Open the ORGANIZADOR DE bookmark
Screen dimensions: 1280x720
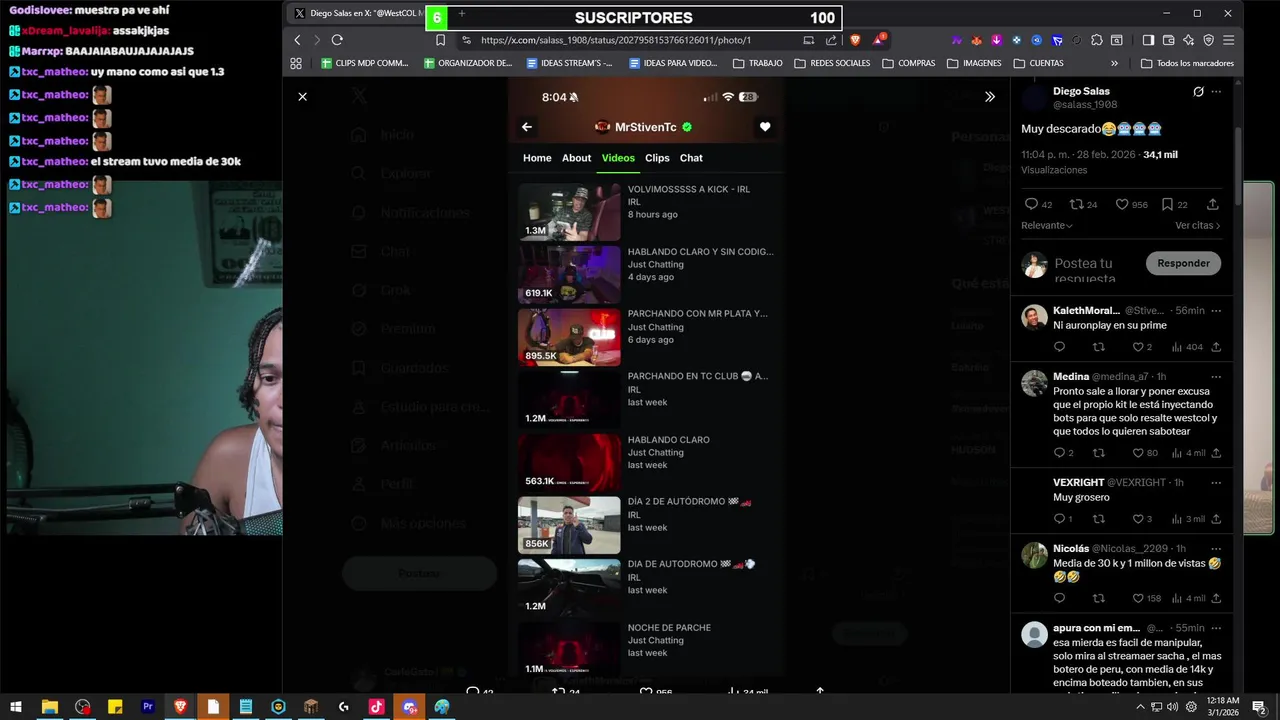(468, 63)
